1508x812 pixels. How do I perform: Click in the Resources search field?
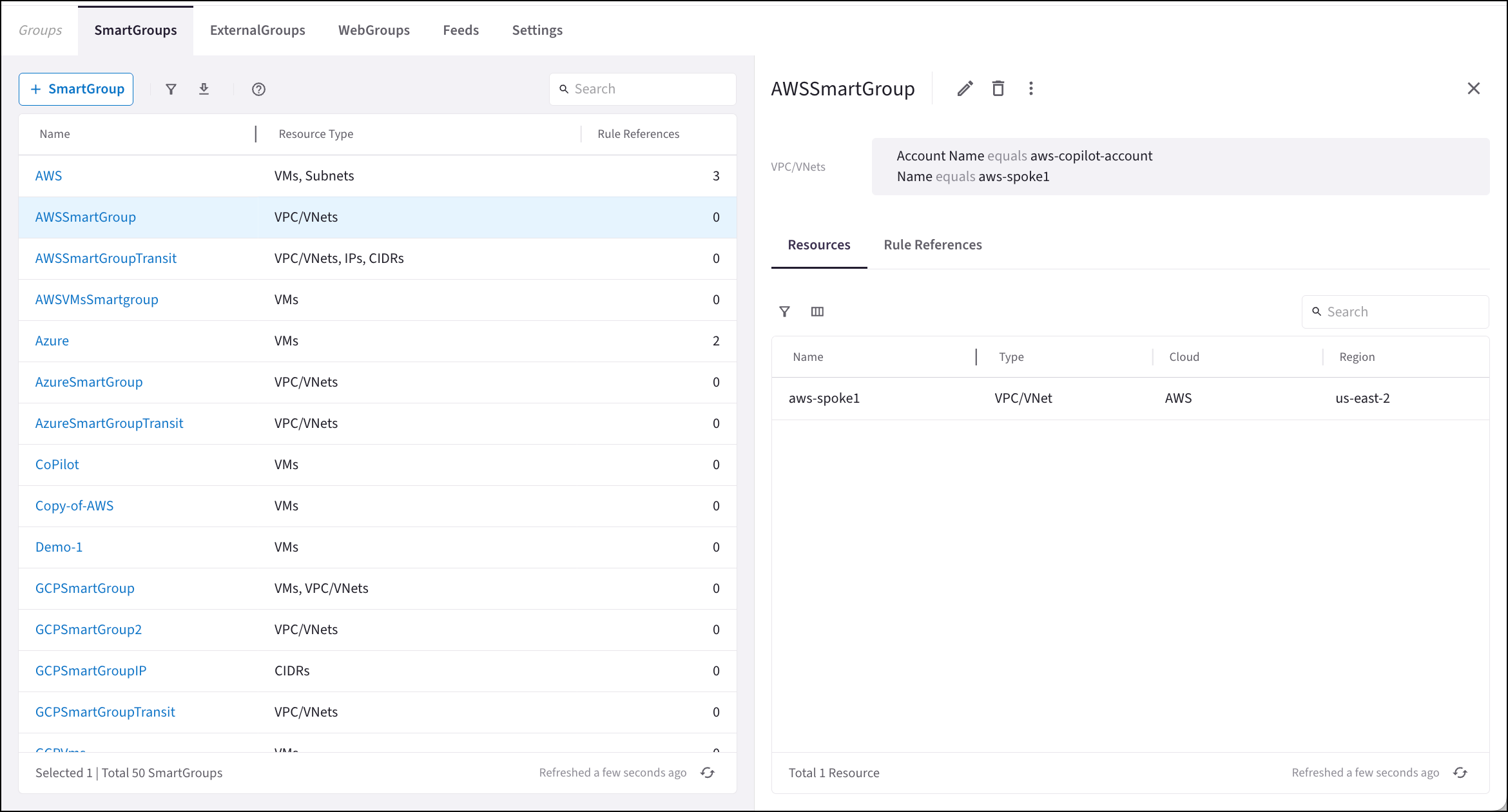(x=1395, y=311)
